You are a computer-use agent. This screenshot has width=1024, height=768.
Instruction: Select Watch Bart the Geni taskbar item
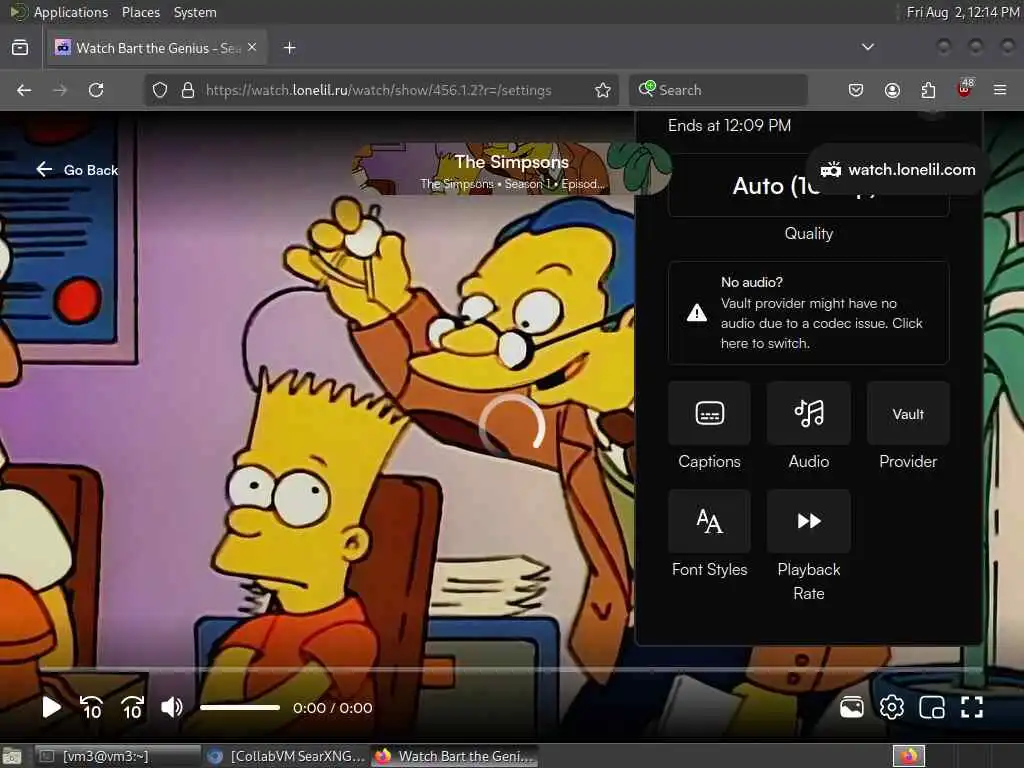tap(455, 756)
